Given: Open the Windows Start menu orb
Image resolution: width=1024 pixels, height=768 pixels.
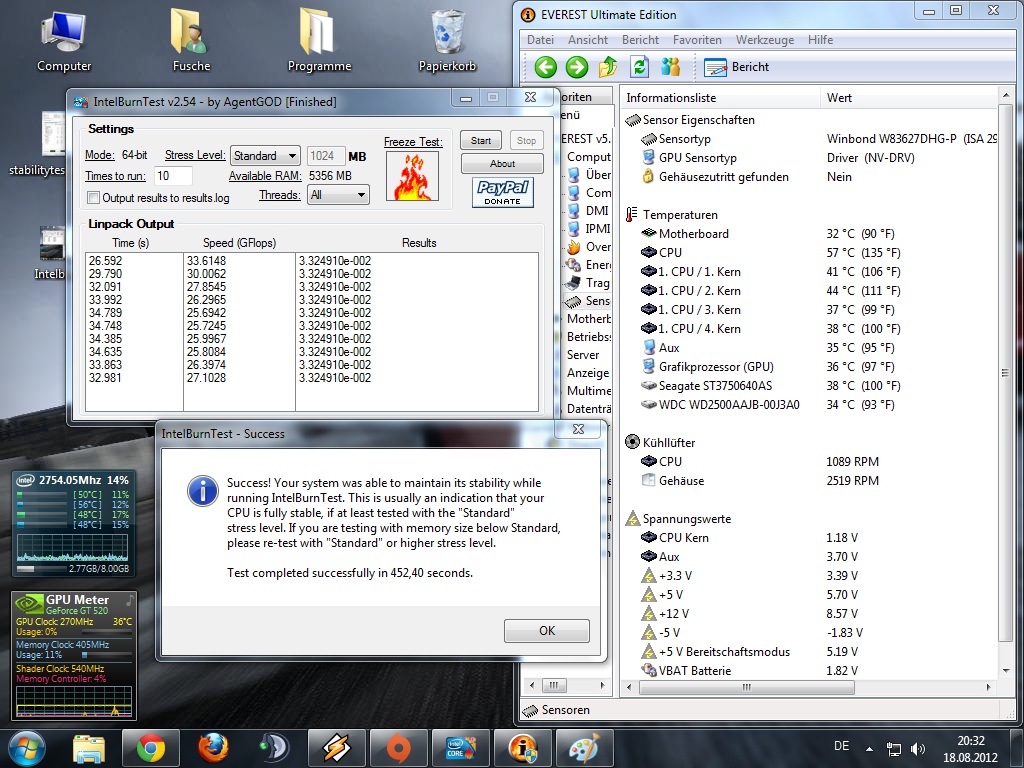Looking at the screenshot, I should click(26, 748).
